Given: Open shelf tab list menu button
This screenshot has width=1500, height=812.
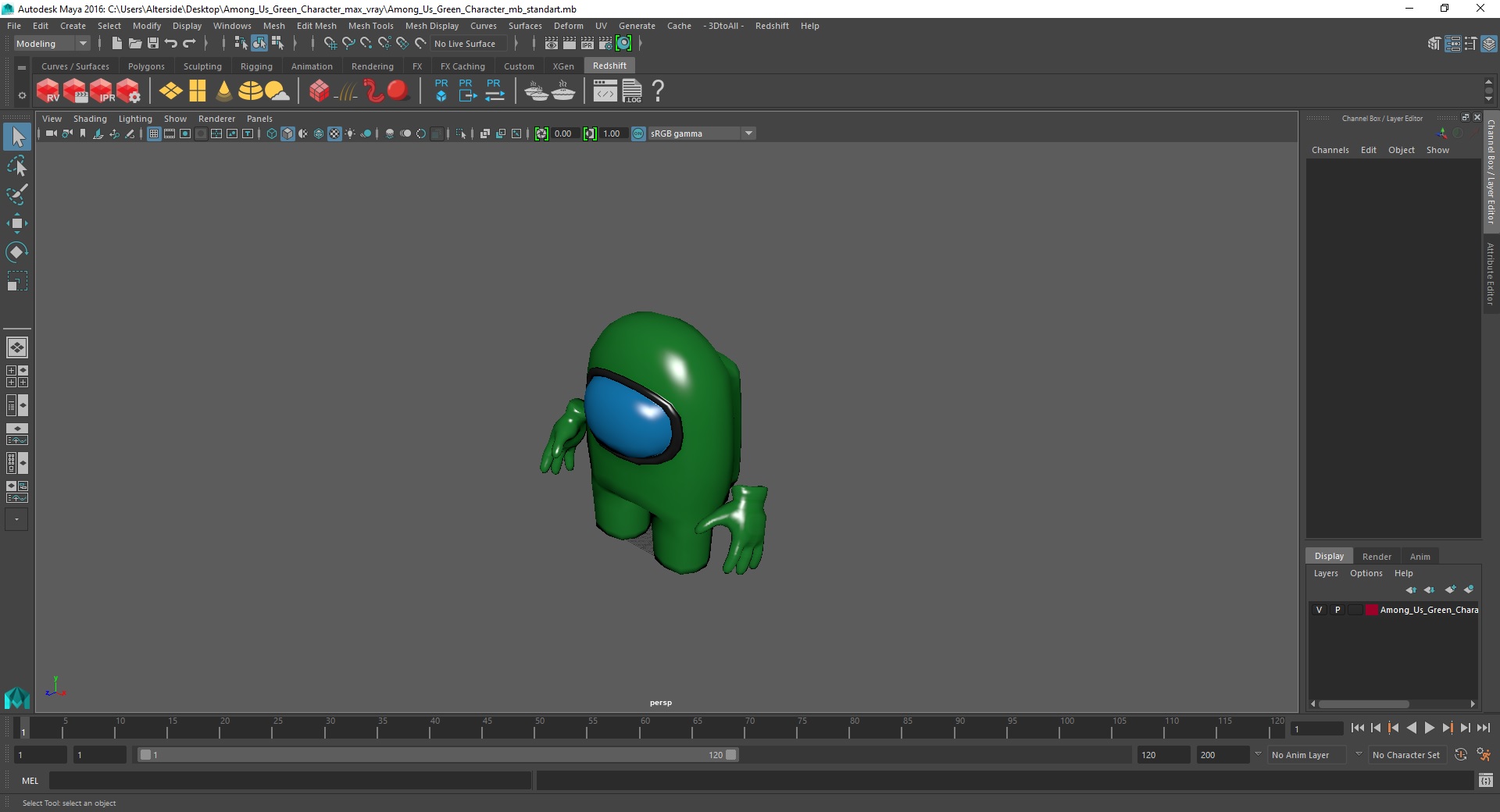Looking at the screenshot, I should click(x=22, y=67).
